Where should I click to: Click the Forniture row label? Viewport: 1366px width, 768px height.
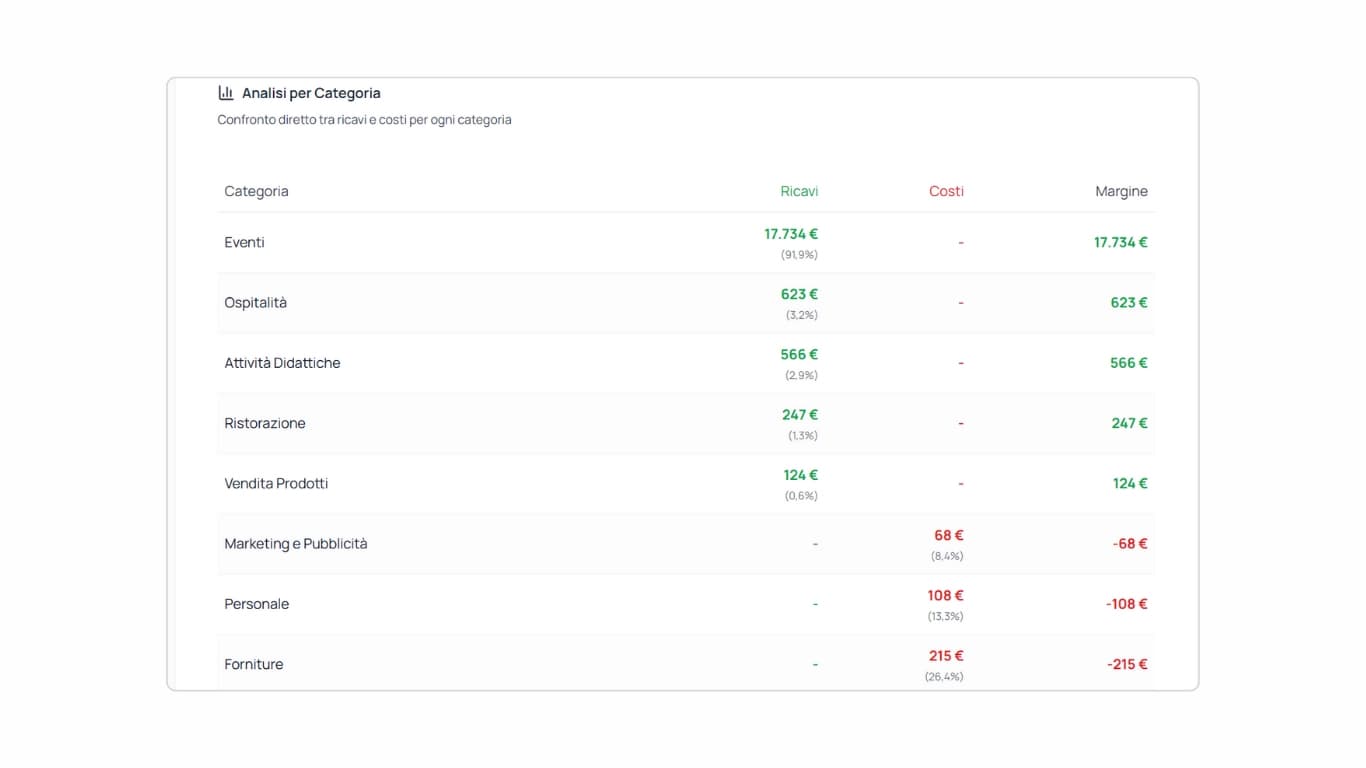pos(253,664)
